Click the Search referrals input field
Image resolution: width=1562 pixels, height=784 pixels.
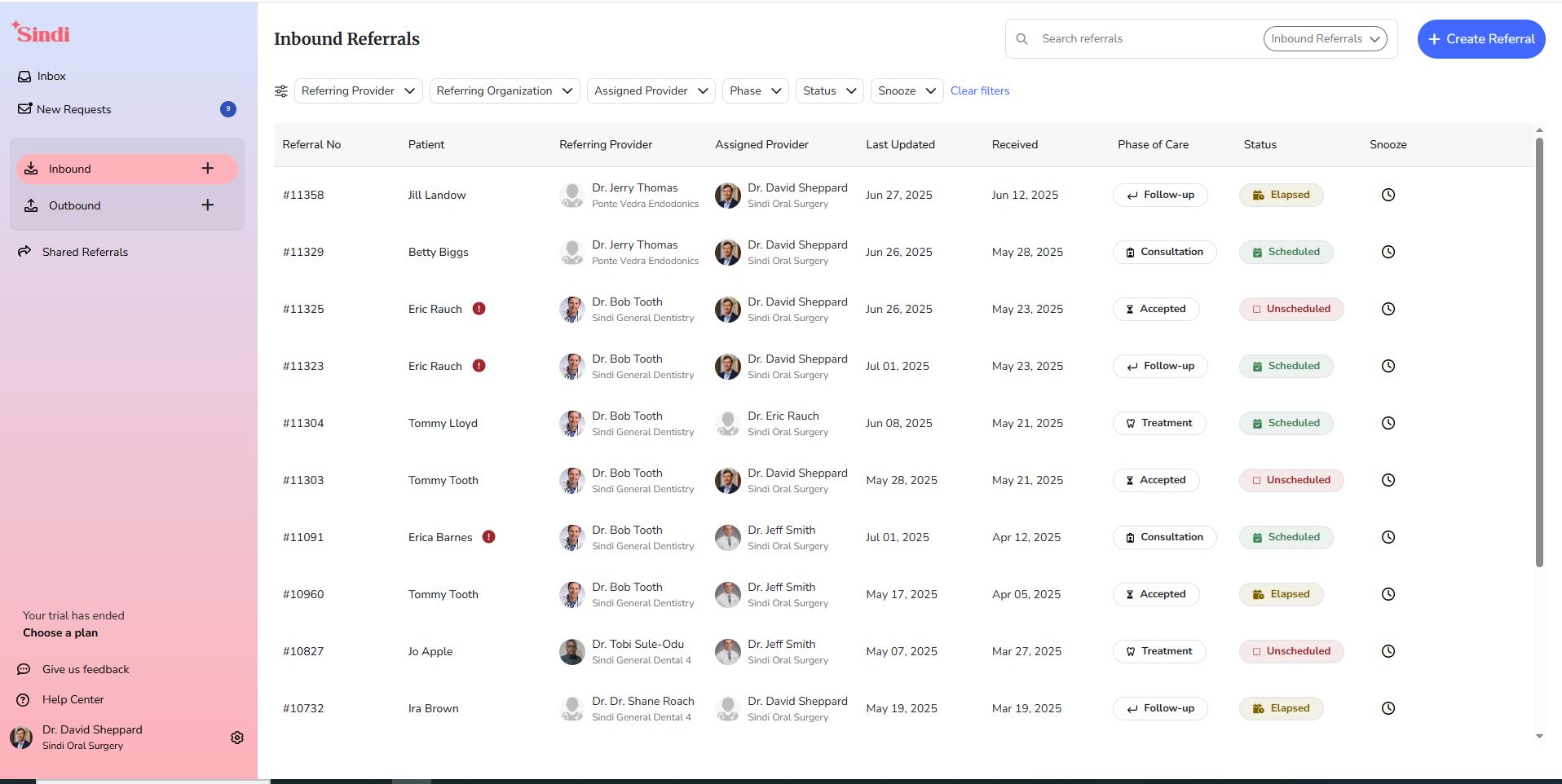click(1145, 39)
